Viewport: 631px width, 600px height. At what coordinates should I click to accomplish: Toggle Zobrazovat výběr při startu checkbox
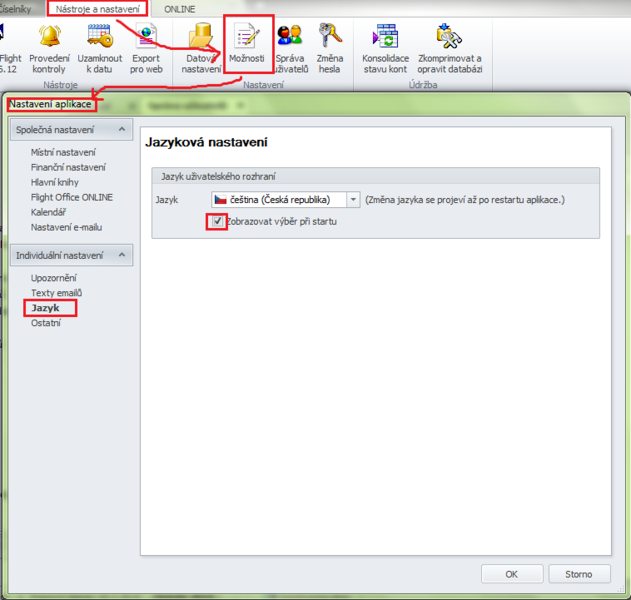click(x=217, y=221)
